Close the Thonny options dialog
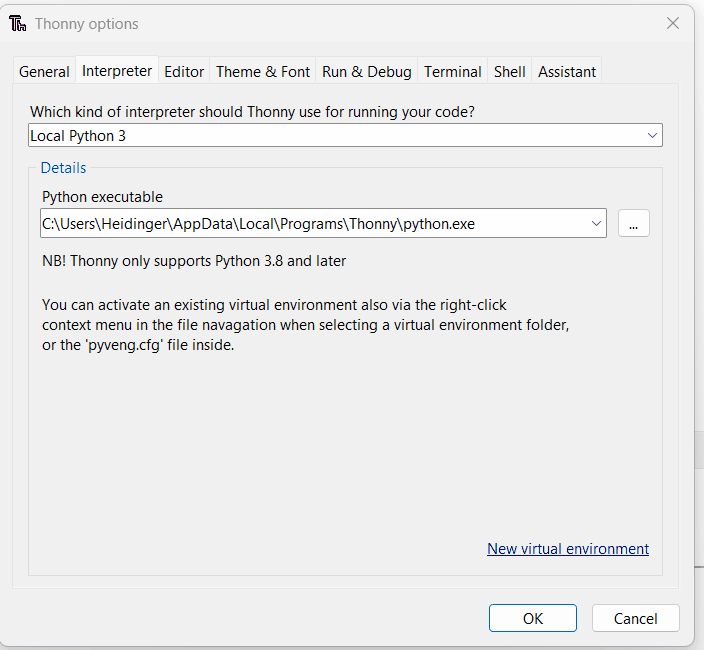The height and width of the screenshot is (650, 704). (x=672, y=23)
